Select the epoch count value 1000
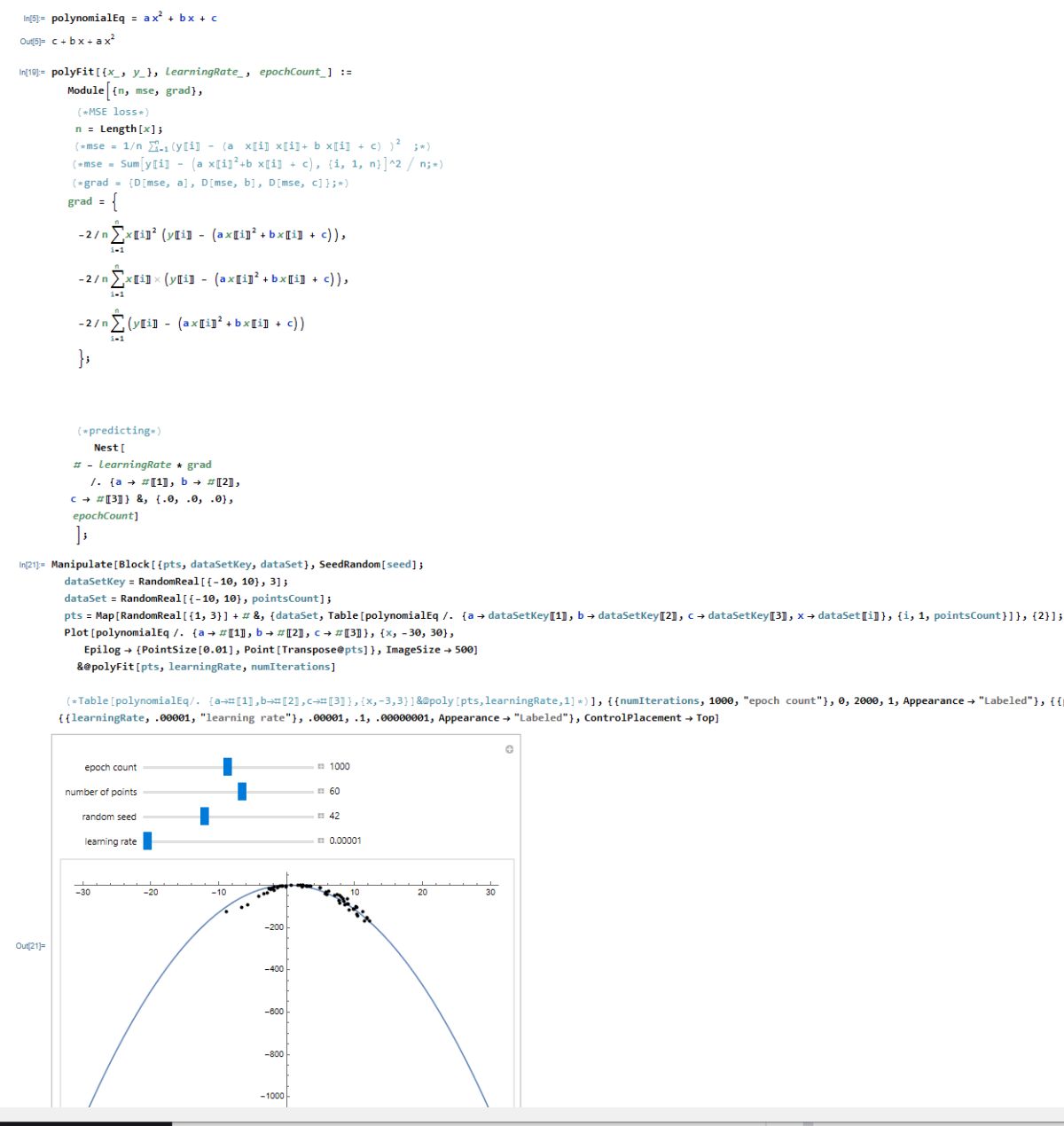Image resolution: width=1064 pixels, height=1126 pixels. 340,767
